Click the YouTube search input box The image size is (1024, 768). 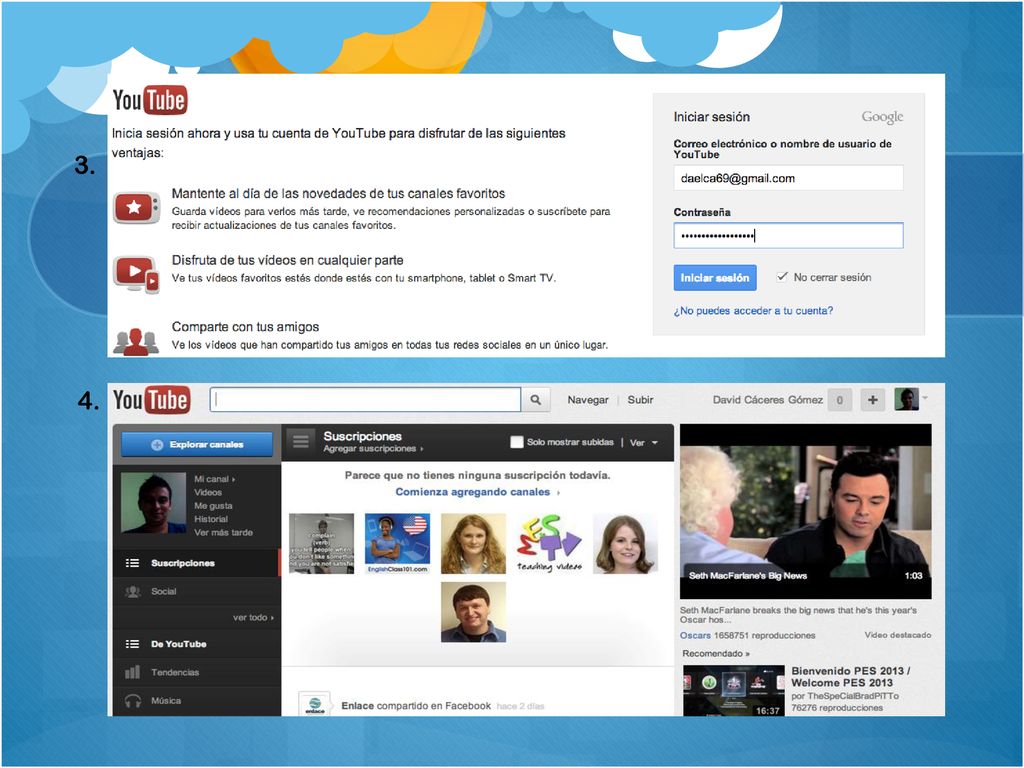point(365,400)
